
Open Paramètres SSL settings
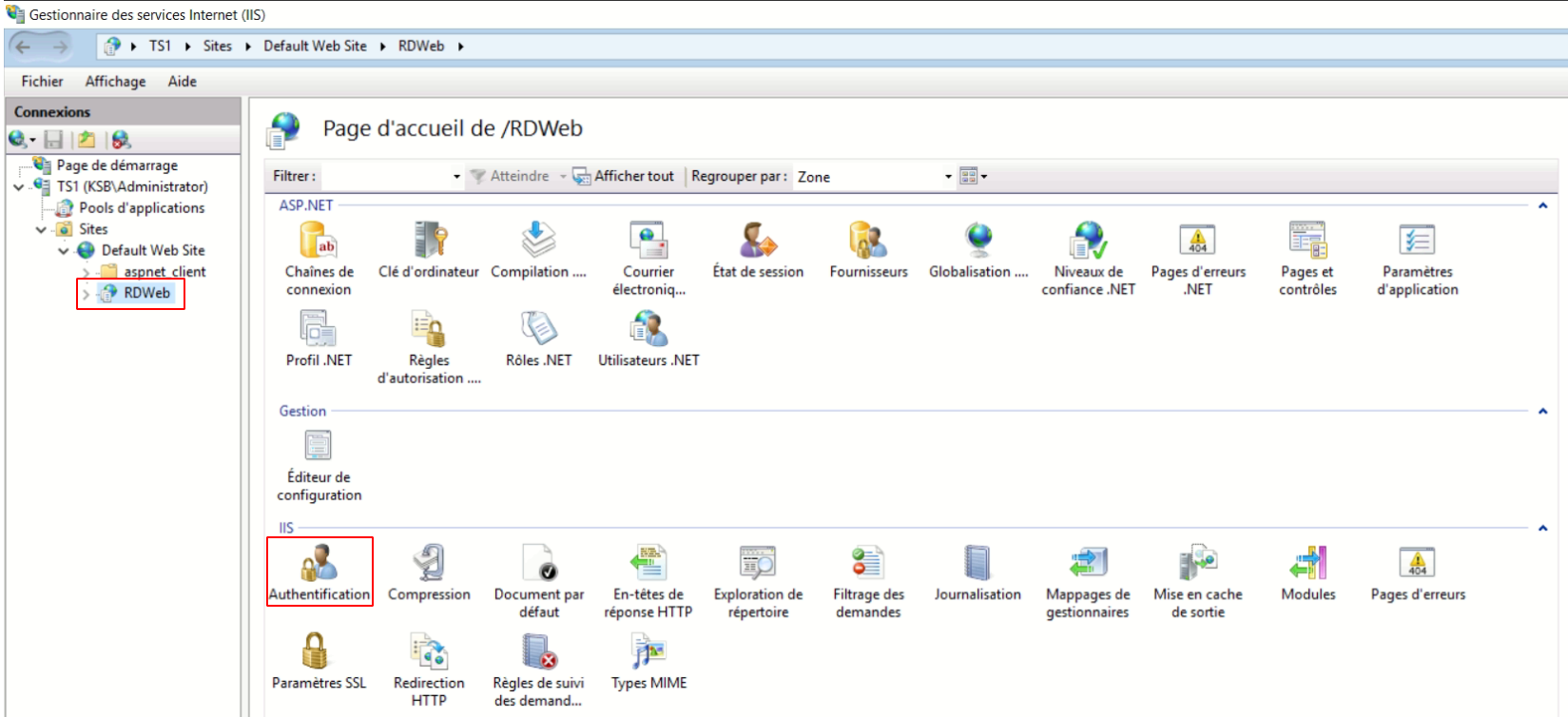[318, 661]
